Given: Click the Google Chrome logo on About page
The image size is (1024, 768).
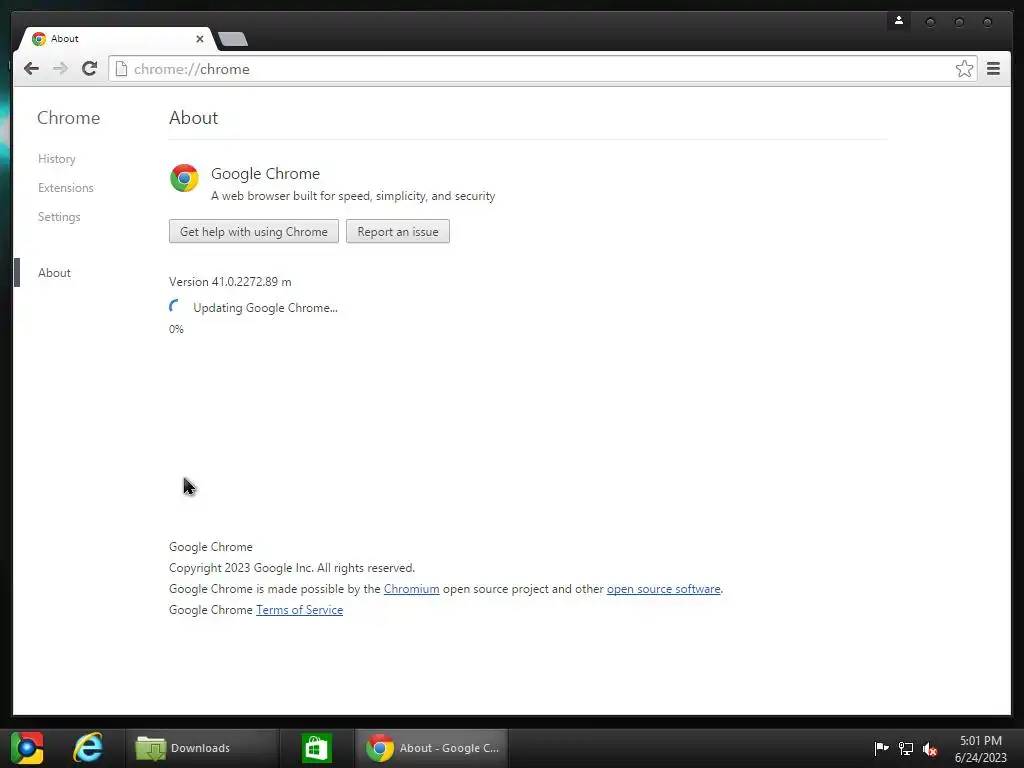Looking at the screenshot, I should pos(184,178).
